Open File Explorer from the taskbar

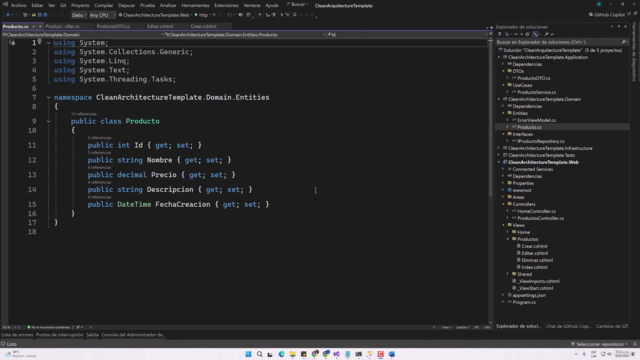[292, 354]
